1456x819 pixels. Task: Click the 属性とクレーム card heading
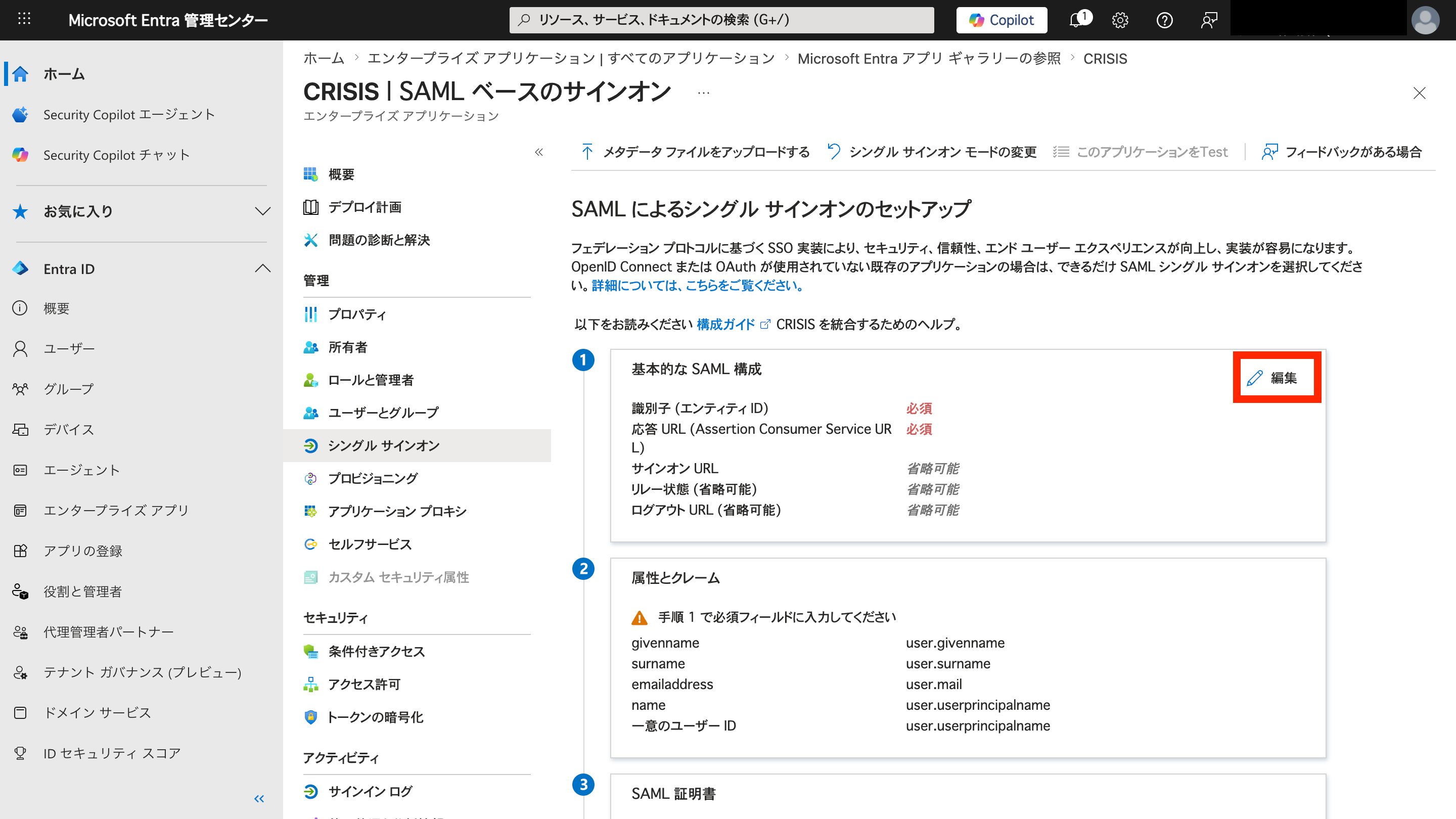coord(675,578)
